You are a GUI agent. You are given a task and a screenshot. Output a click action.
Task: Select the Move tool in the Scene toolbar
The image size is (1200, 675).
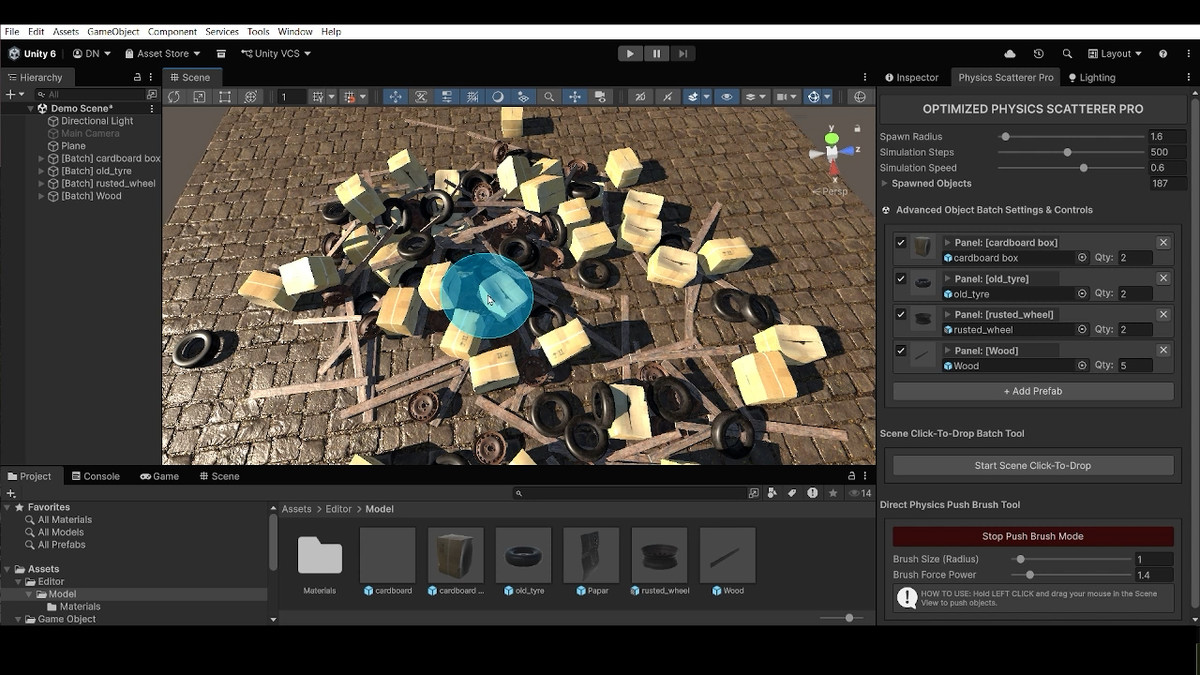click(x=395, y=97)
